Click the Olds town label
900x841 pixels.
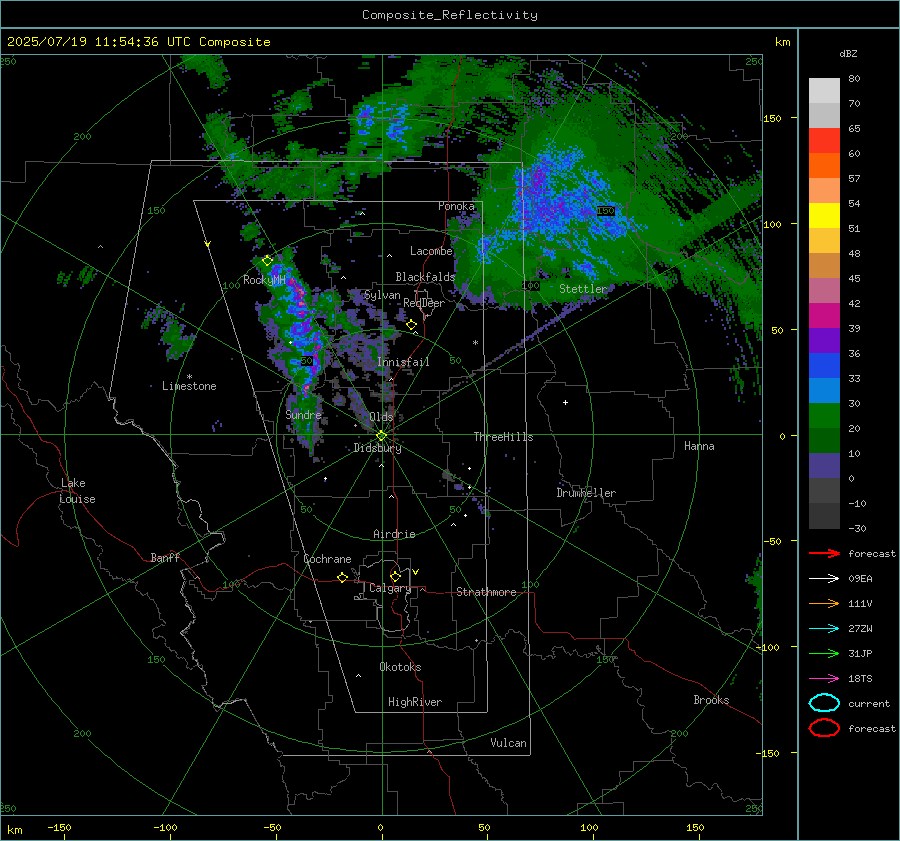tap(381, 416)
